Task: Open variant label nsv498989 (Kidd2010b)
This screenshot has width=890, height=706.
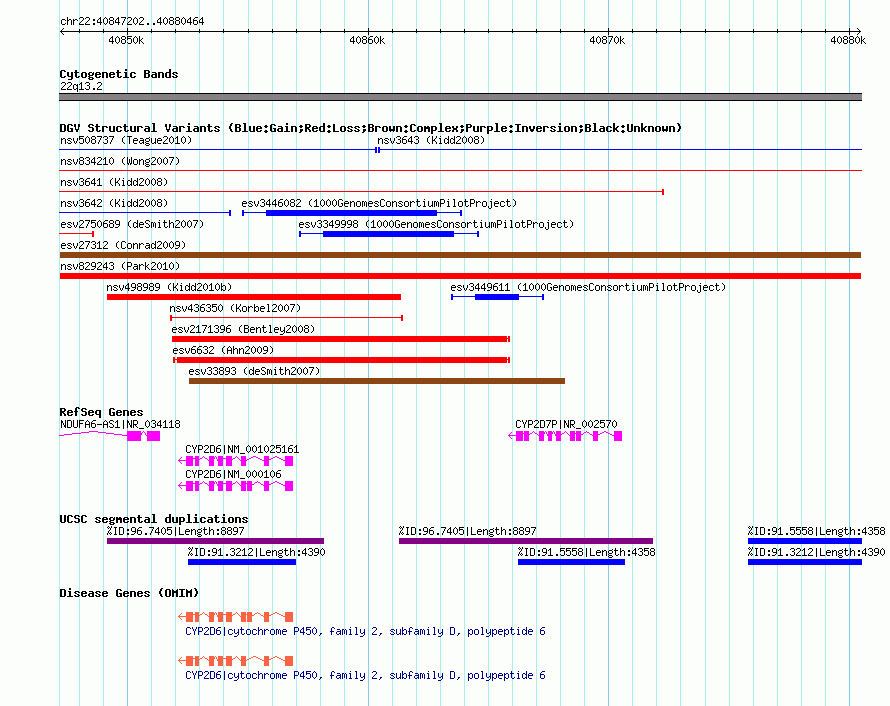Action: coord(169,287)
